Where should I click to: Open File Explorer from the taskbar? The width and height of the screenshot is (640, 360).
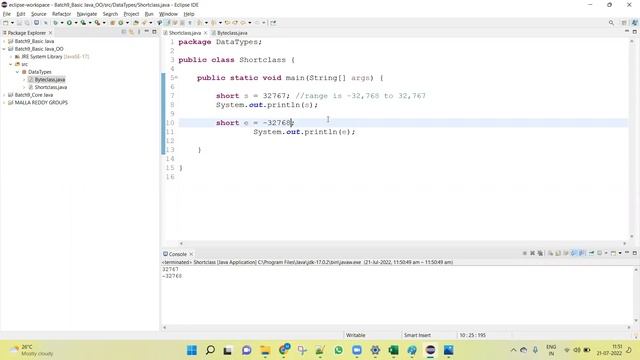pyautogui.click(x=265, y=350)
